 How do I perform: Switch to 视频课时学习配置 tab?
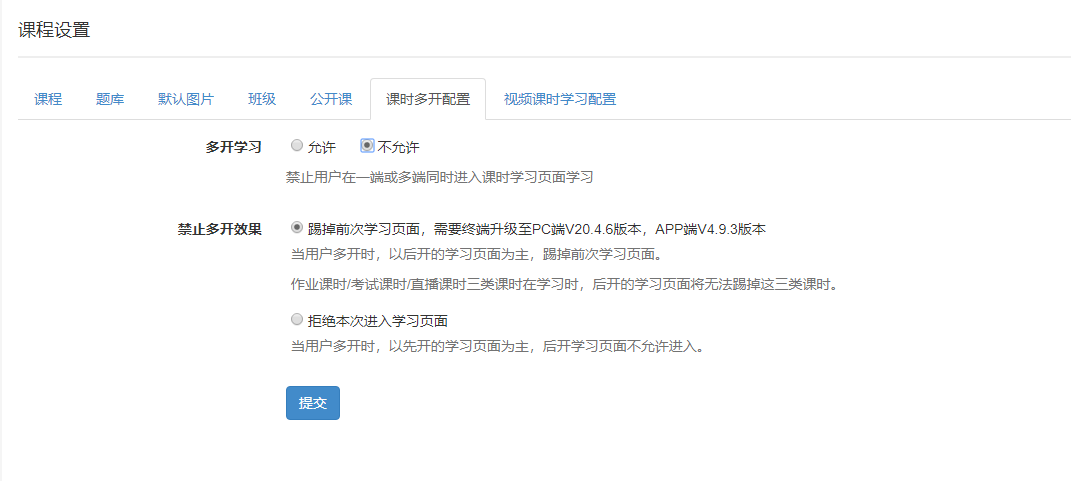point(559,99)
